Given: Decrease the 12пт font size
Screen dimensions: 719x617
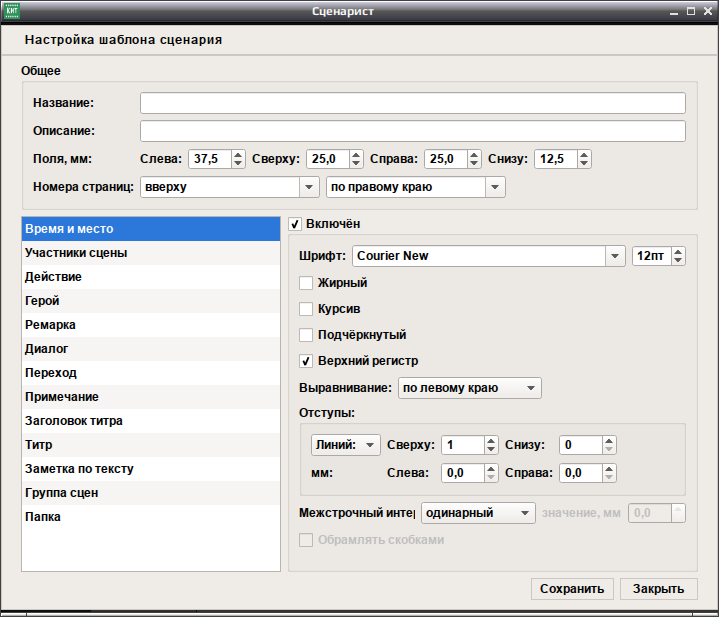Looking at the screenshot, I should click(678, 260).
